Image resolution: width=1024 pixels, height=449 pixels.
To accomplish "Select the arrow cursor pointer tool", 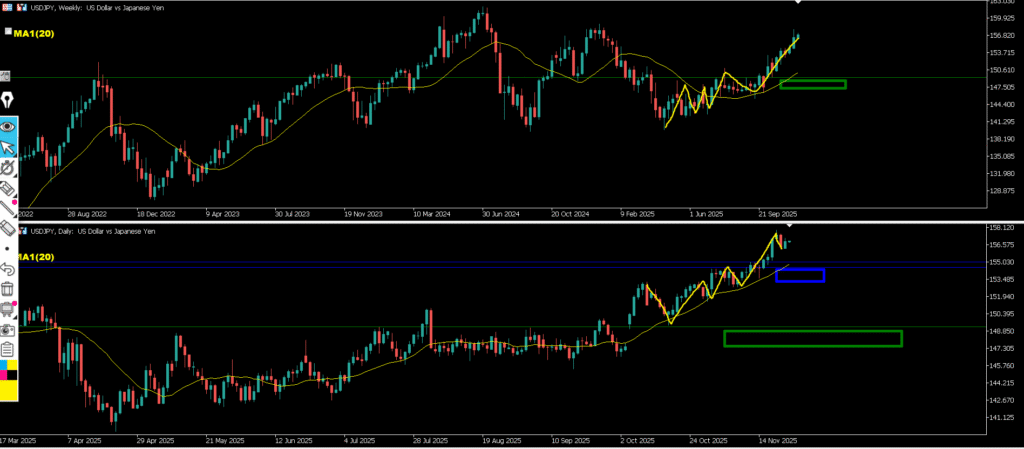I will (x=8, y=148).
